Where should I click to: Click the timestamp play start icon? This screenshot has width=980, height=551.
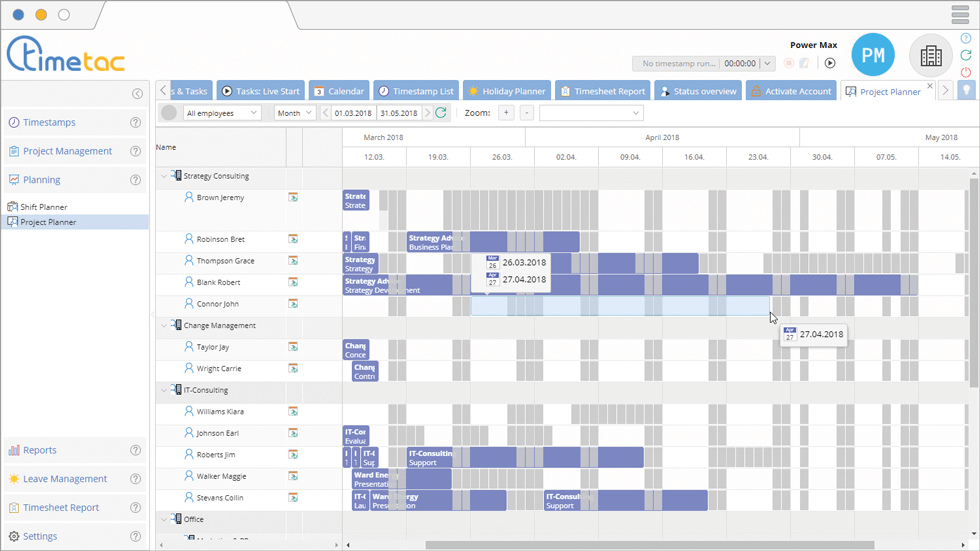tap(830, 63)
